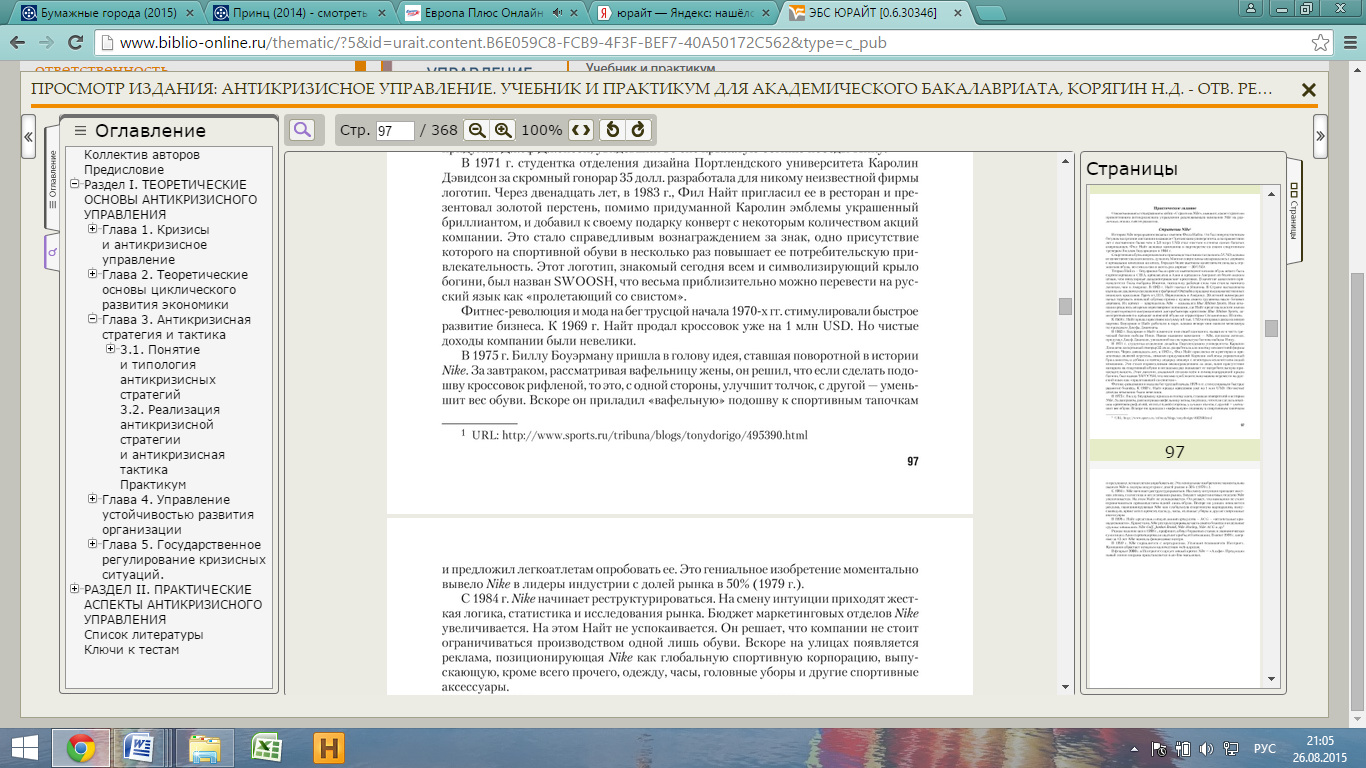Open Chrome from the taskbar
Screen dimensions: 1366x768
80,748
